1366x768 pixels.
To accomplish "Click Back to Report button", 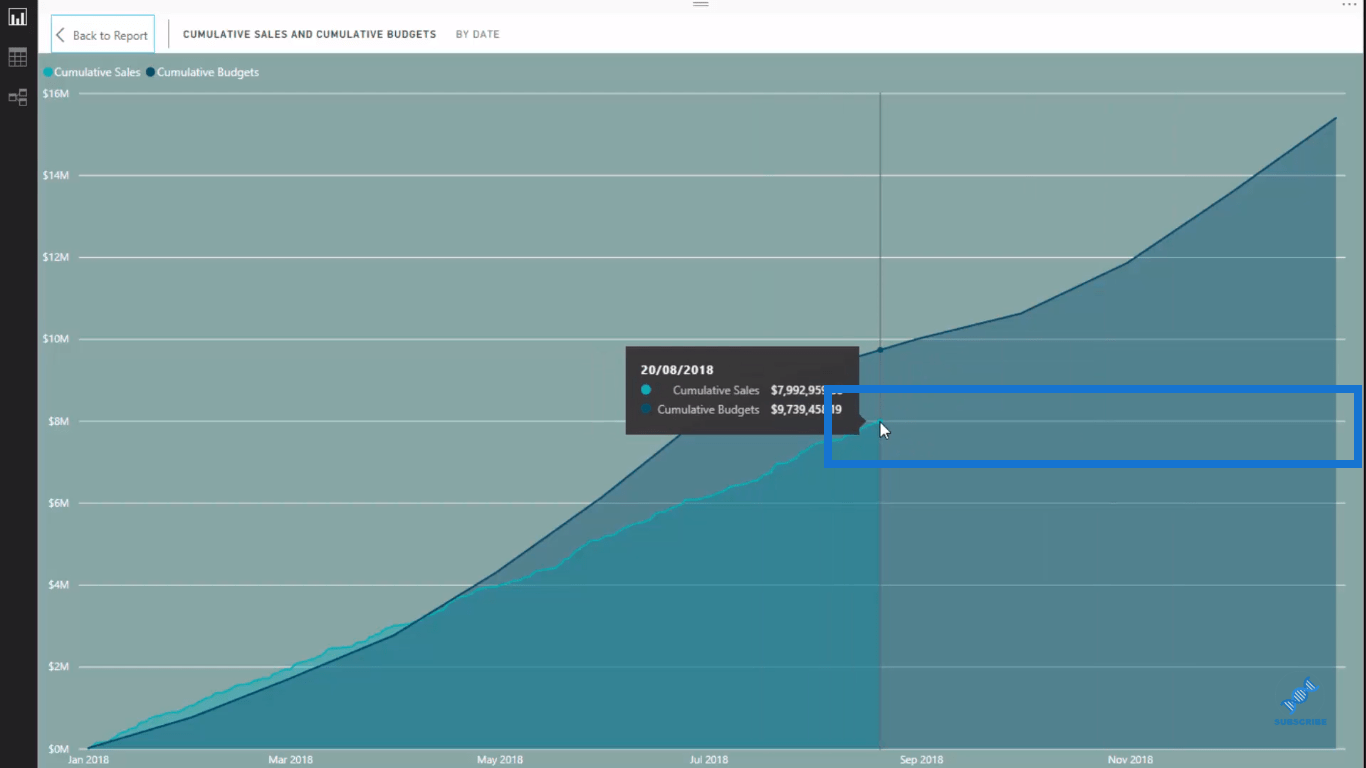I will (103, 35).
